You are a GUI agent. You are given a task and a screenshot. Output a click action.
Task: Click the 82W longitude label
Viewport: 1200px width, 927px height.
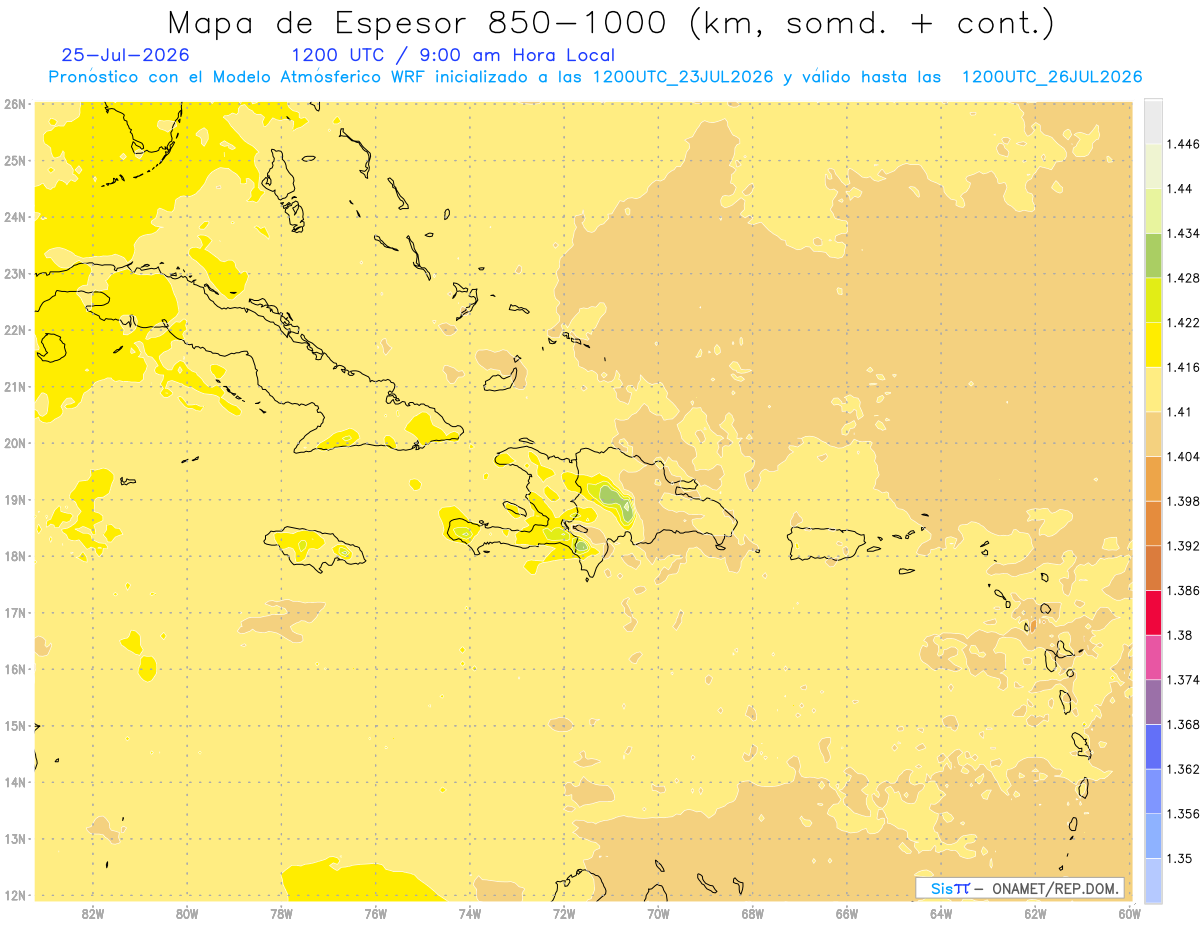click(x=92, y=913)
